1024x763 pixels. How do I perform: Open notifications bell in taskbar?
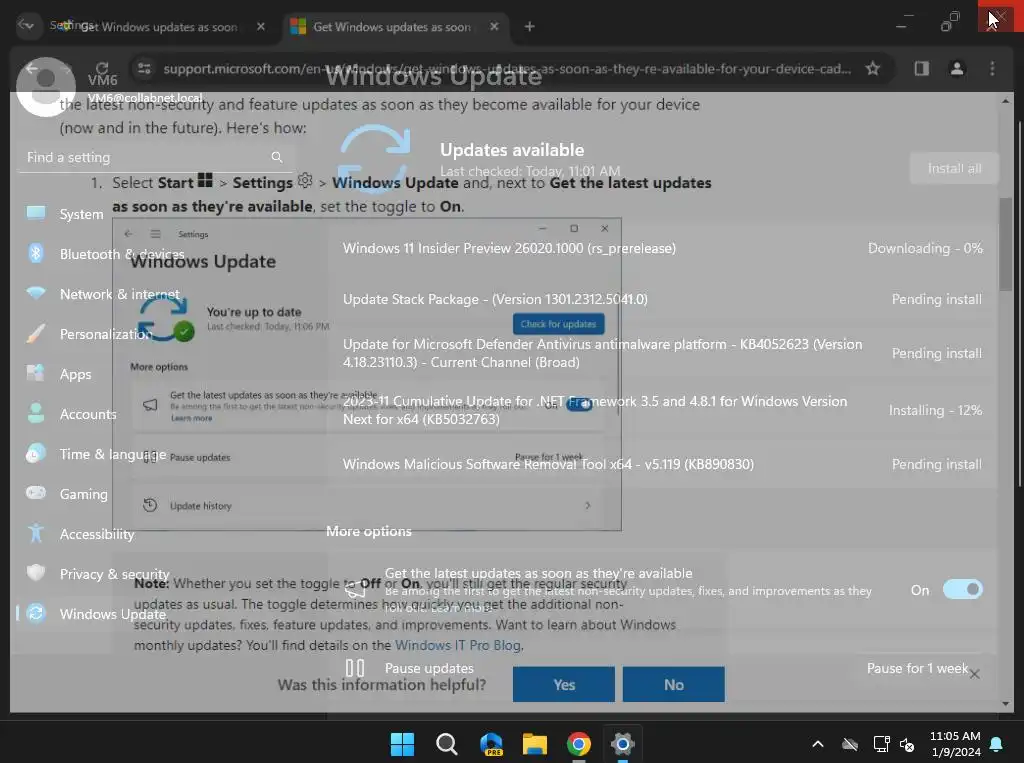tap(997, 743)
